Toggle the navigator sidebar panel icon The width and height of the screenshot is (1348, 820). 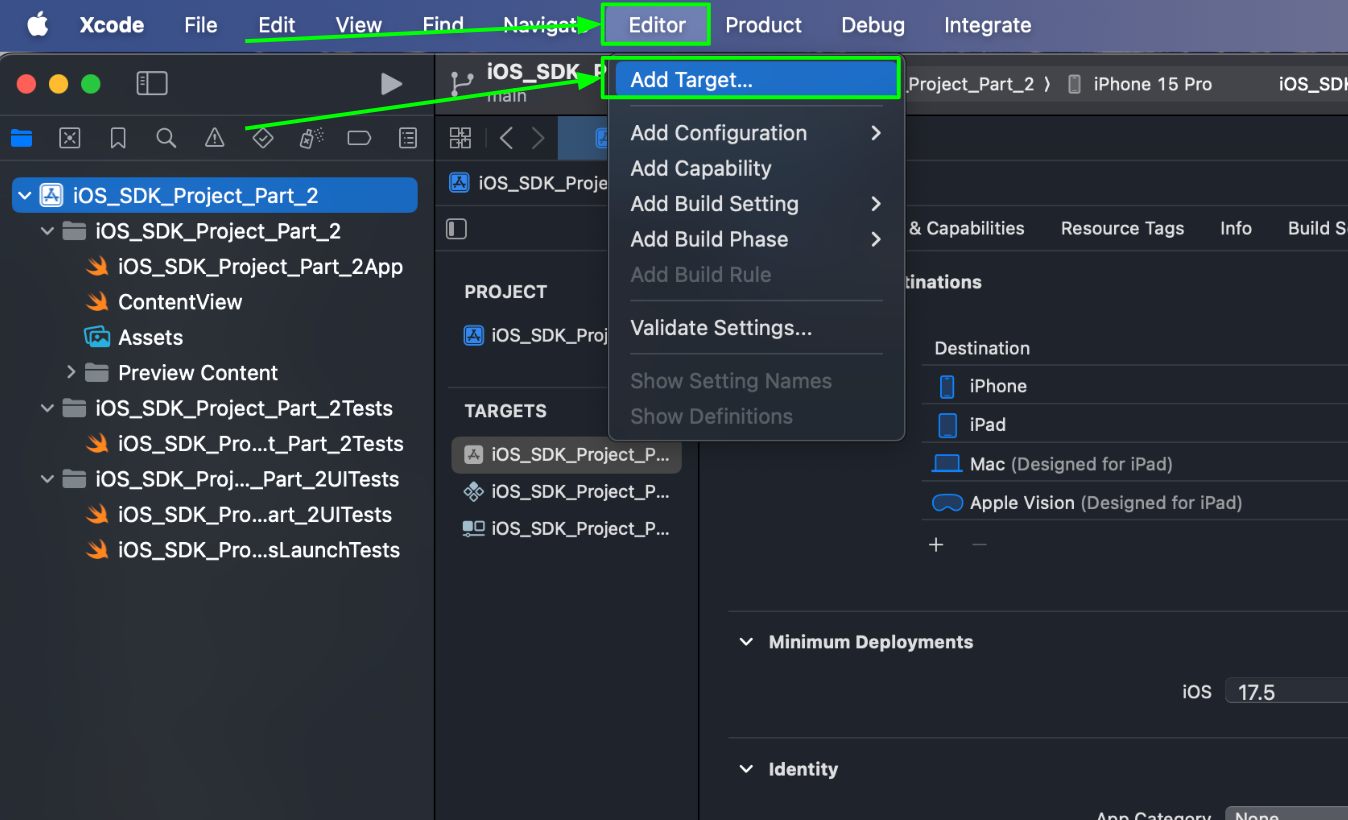coord(152,84)
